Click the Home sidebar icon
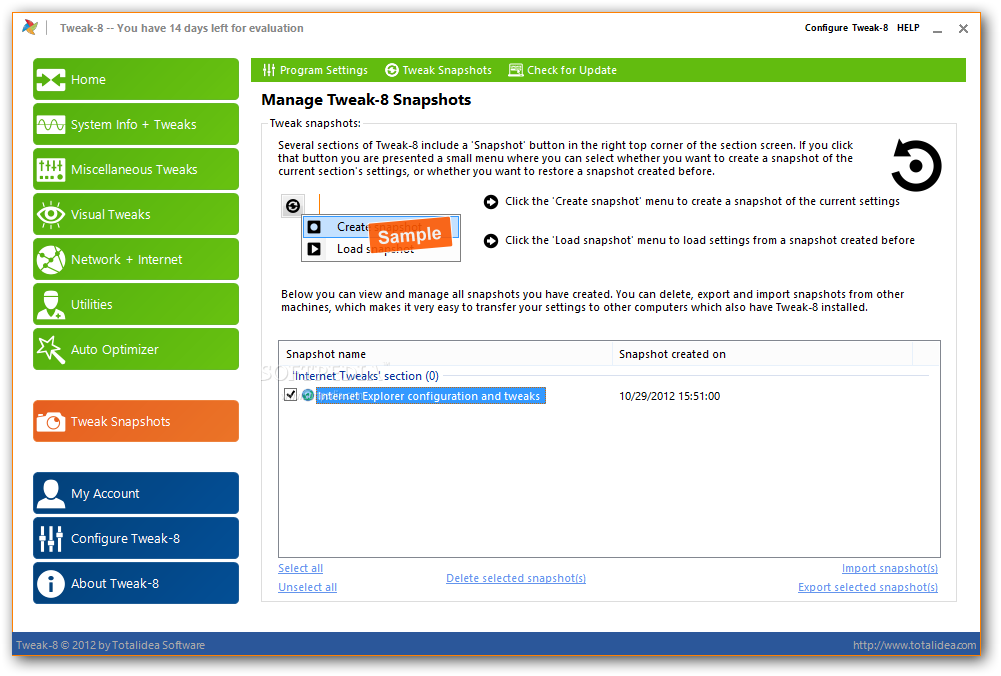The image size is (1001, 676). tap(50, 80)
